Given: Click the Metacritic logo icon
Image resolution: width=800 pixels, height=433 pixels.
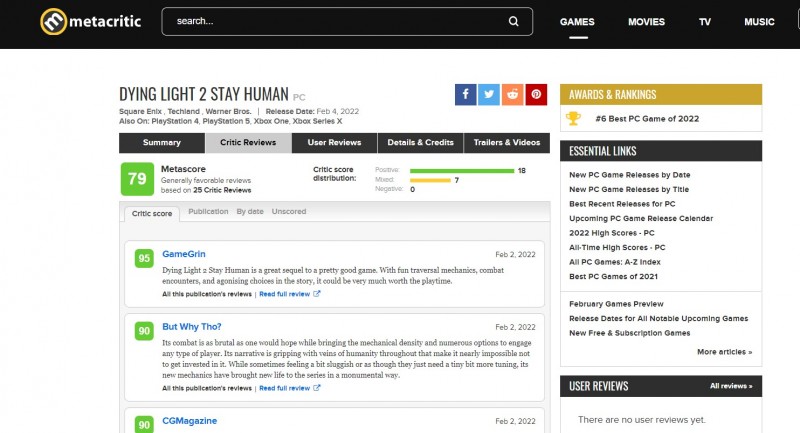Looking at the screenshot, I should click(53, 21).
